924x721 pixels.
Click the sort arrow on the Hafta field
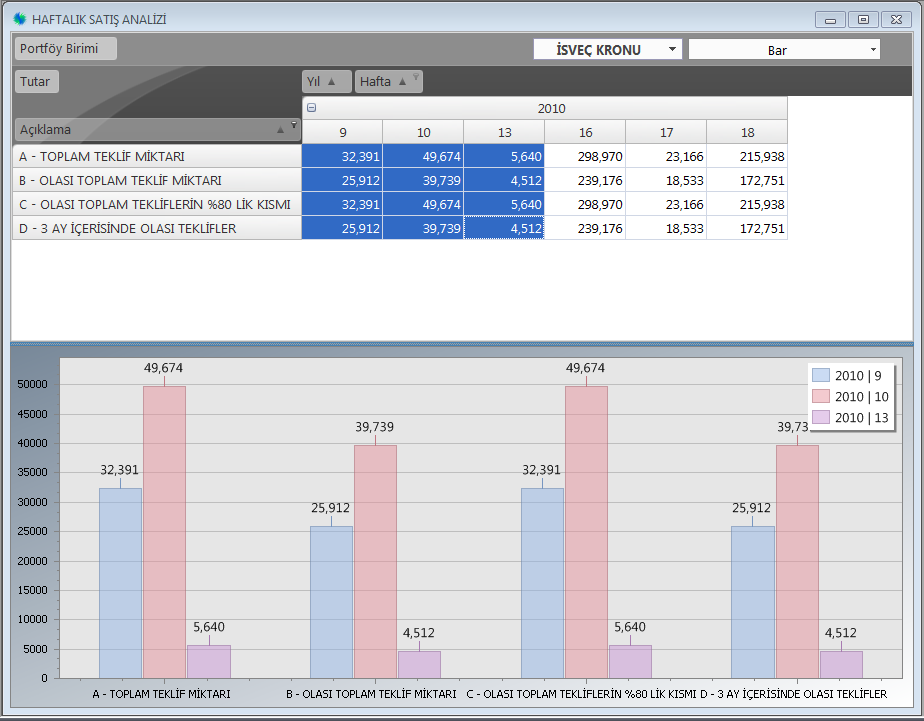[402, 82]
